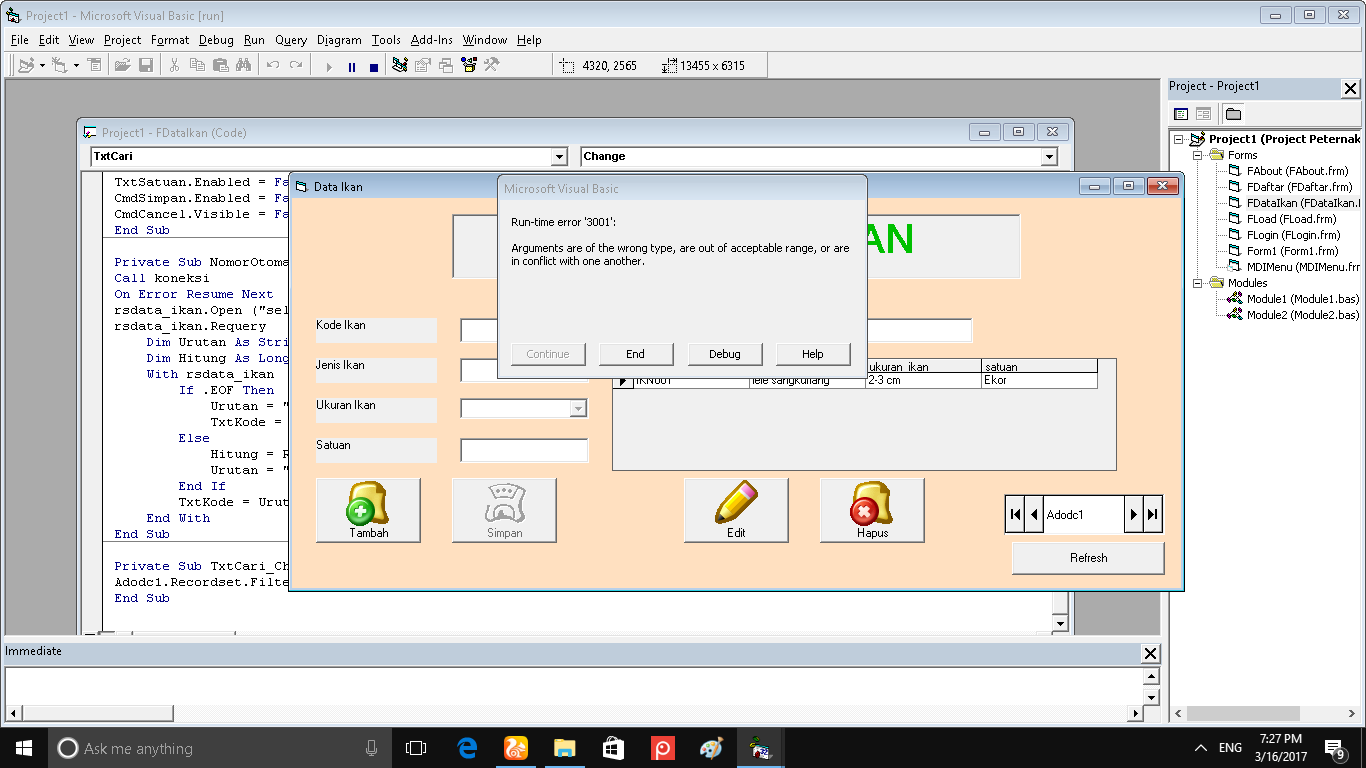Click the Add Form toolbar icon
Image resolution: width=1366 pixels, height=768 pixels.
click(x=59, y=66)
